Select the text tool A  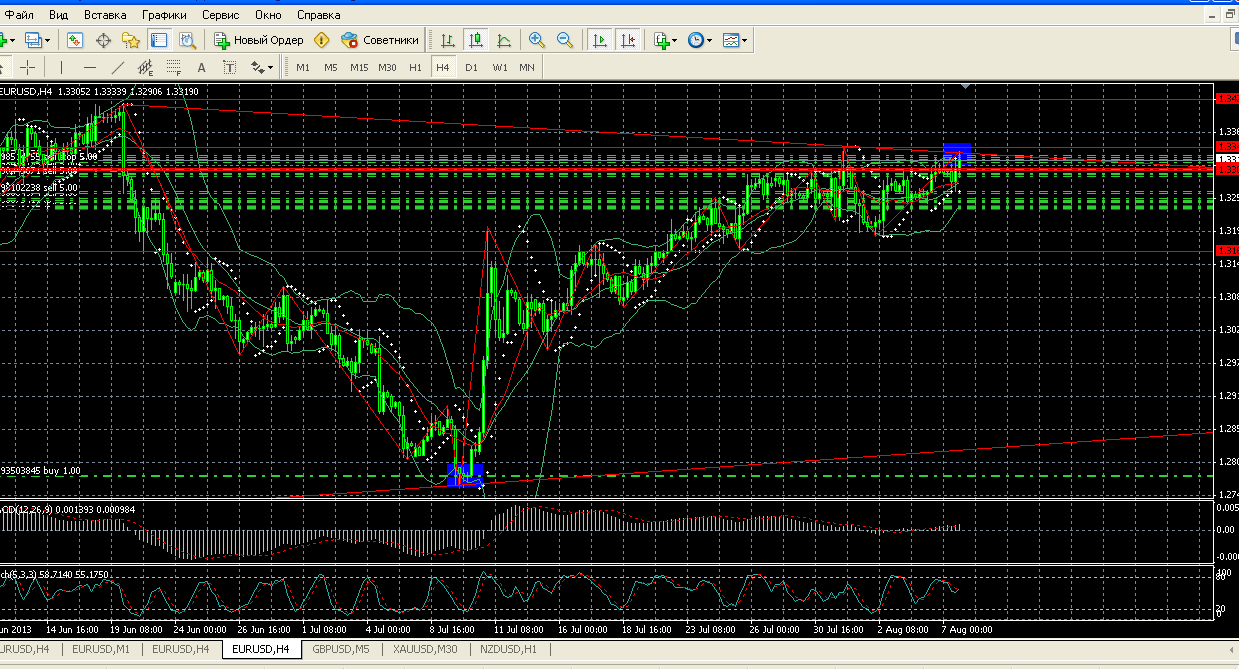202,67
